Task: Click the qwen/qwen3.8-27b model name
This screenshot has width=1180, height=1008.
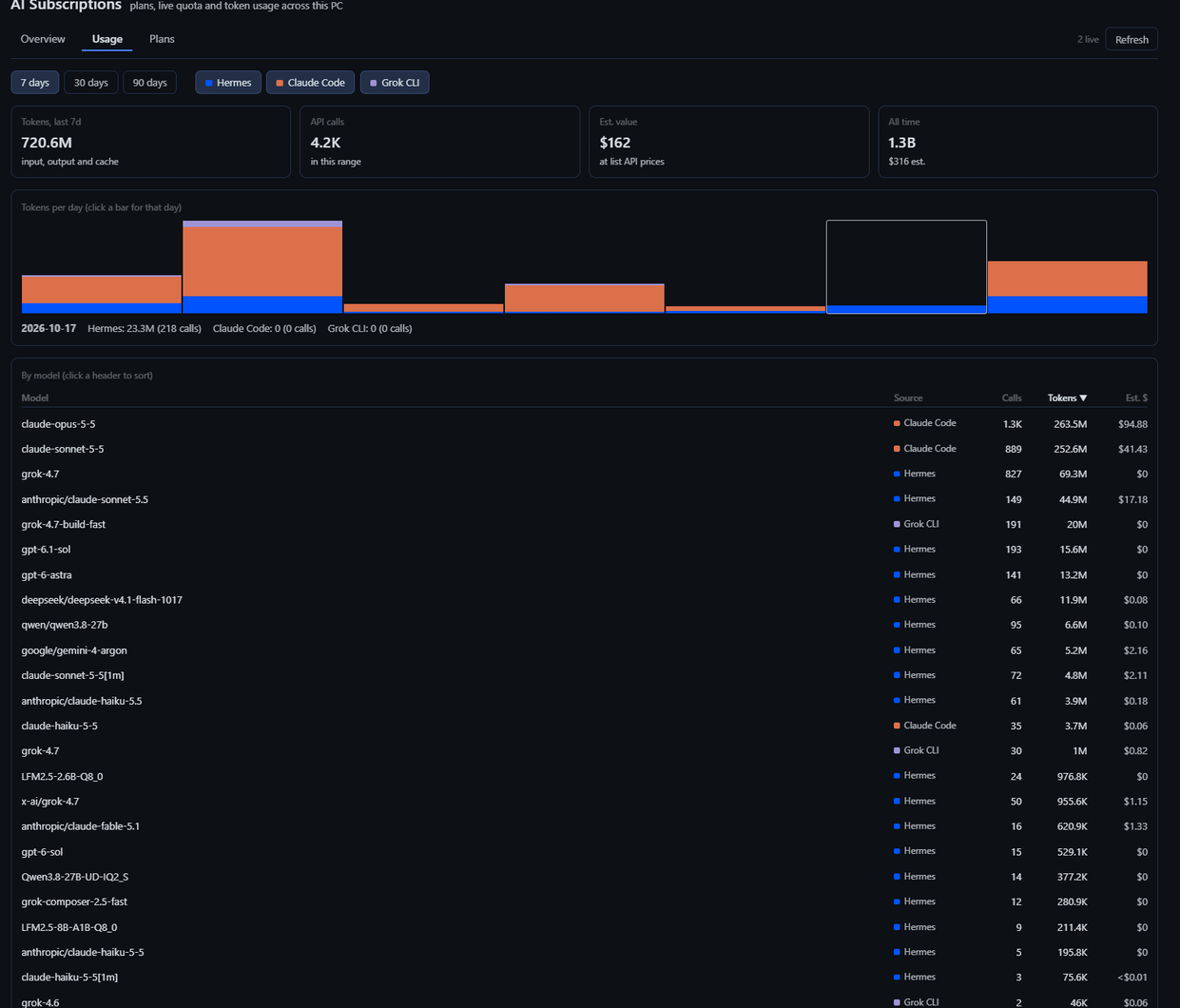Action: click(65, 625)
